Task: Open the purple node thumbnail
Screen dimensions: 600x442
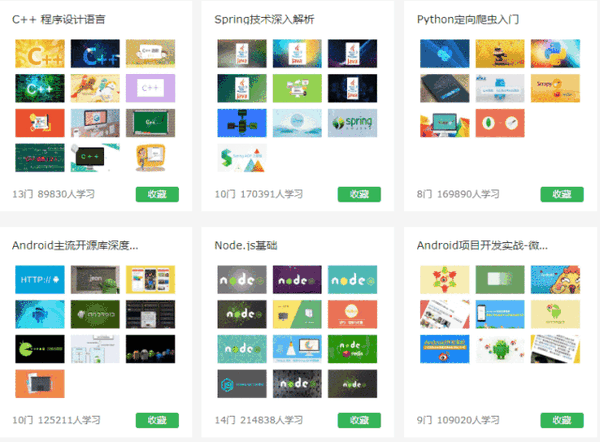Action: tap(297, 280)
